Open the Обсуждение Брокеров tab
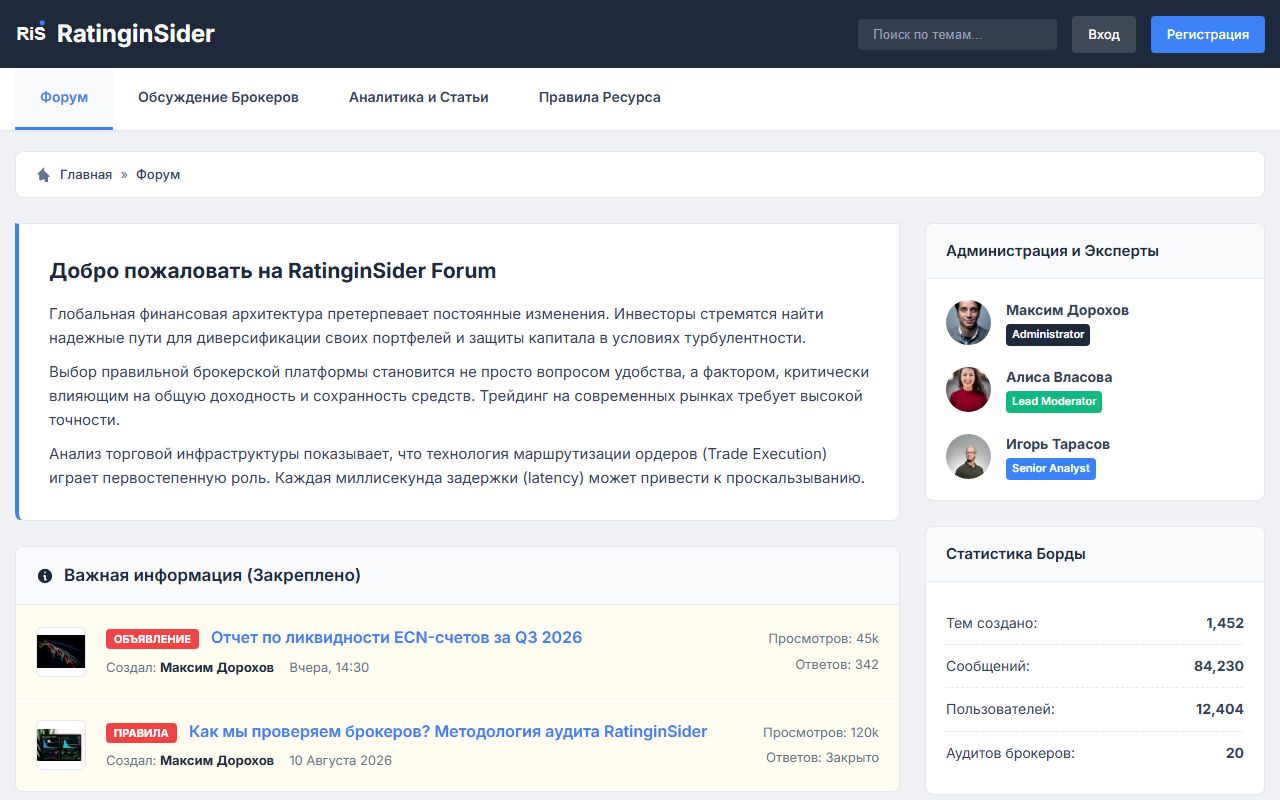 (218, 98)
